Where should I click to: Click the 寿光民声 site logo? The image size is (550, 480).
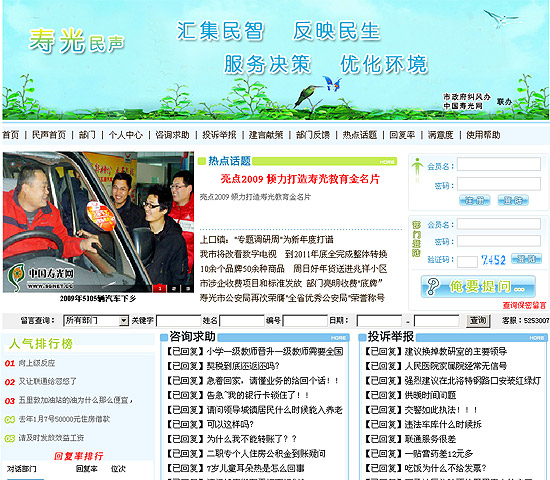click(x=76, y=41)
